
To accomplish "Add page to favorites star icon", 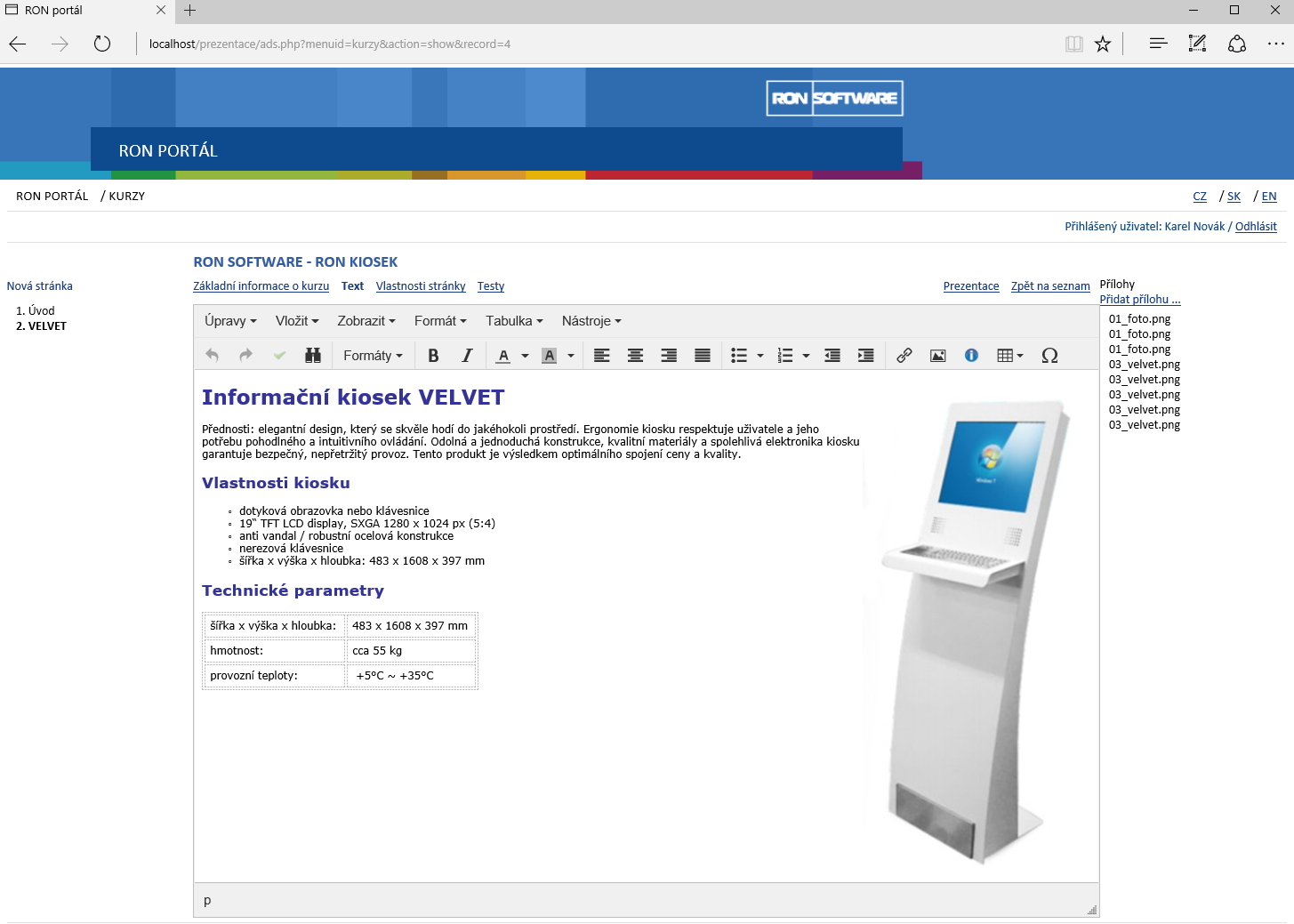I will (1103, 44).
